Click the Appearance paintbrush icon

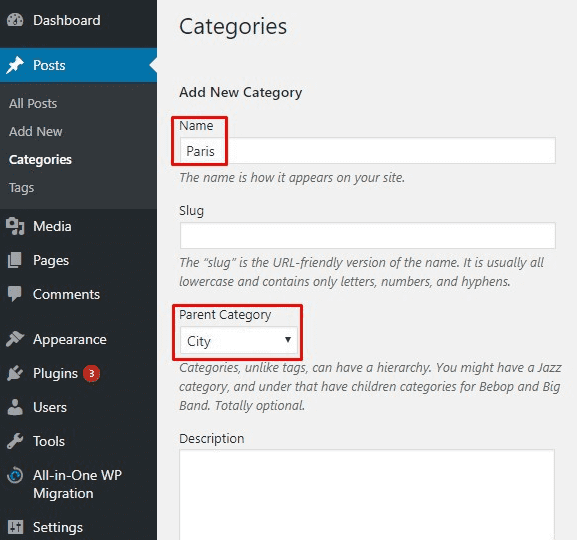point(15,339)
